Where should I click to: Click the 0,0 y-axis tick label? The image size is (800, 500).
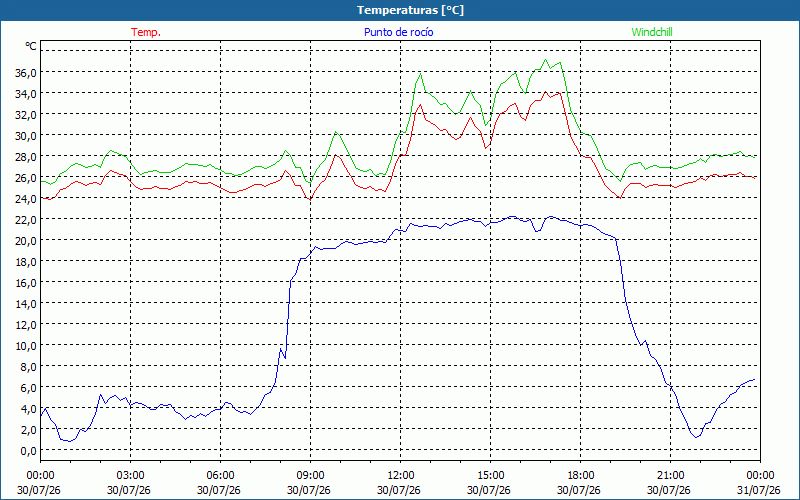[29, 450]
